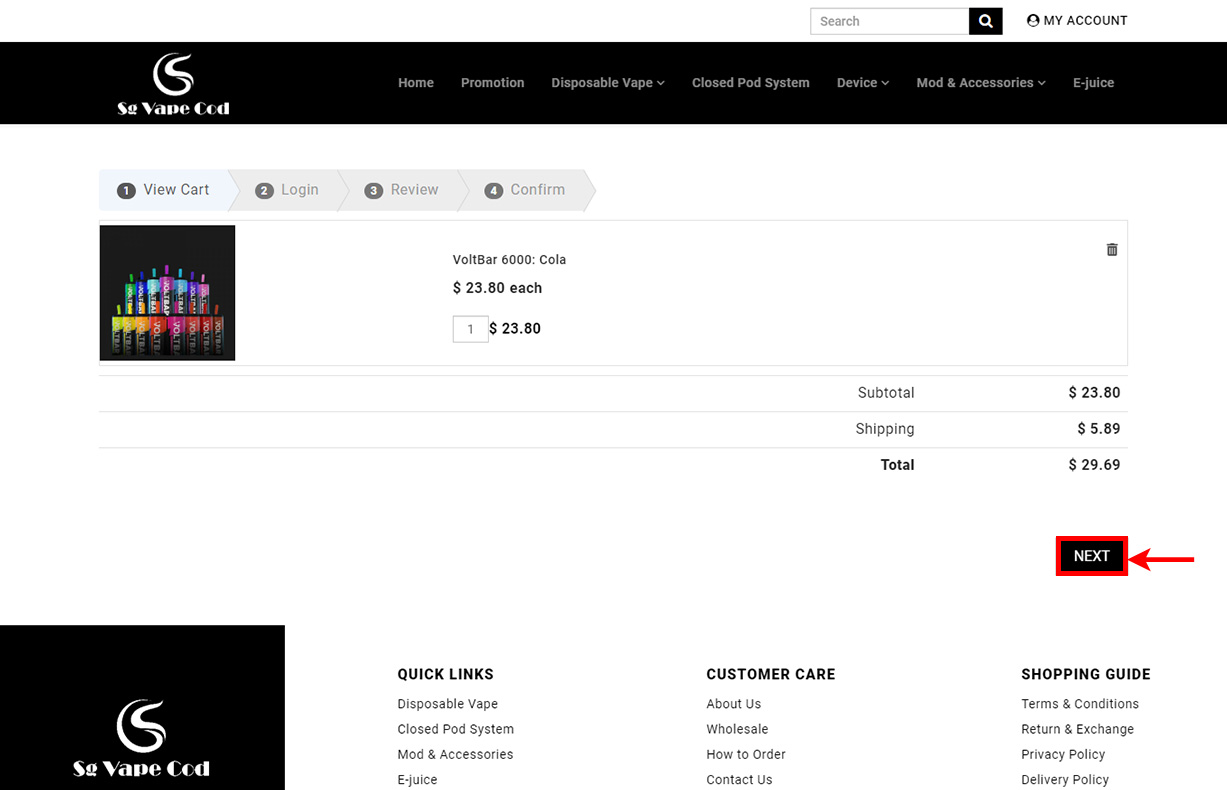Click the NEXT button
This screenshot has width=1227, height=790.
(1092, 556)
